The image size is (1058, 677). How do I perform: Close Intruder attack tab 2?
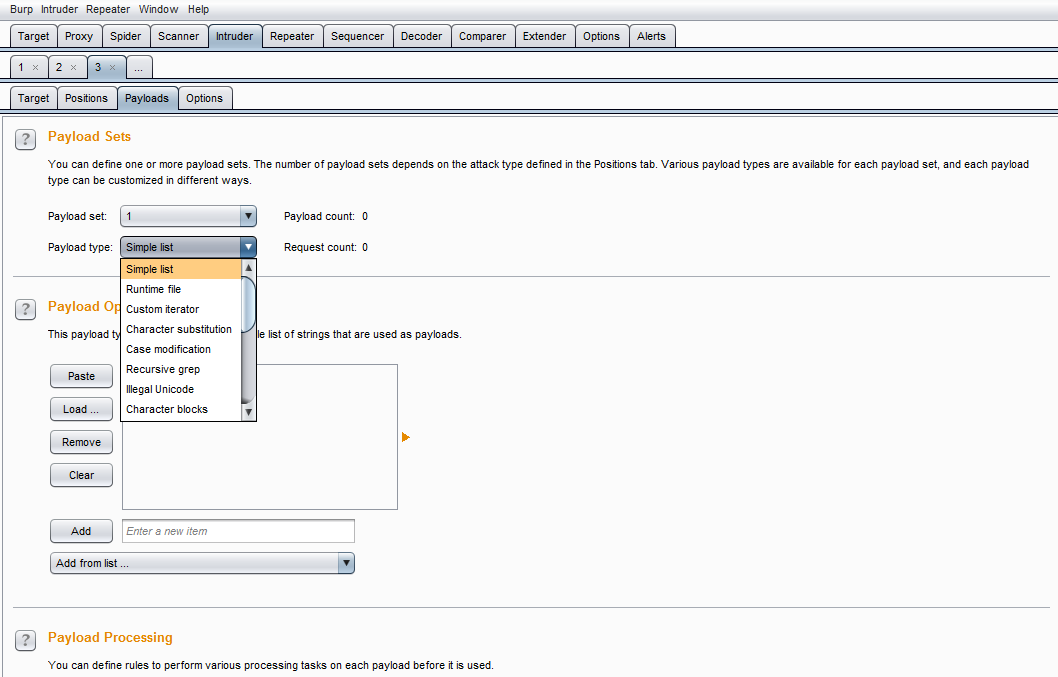tap(74, 67)
